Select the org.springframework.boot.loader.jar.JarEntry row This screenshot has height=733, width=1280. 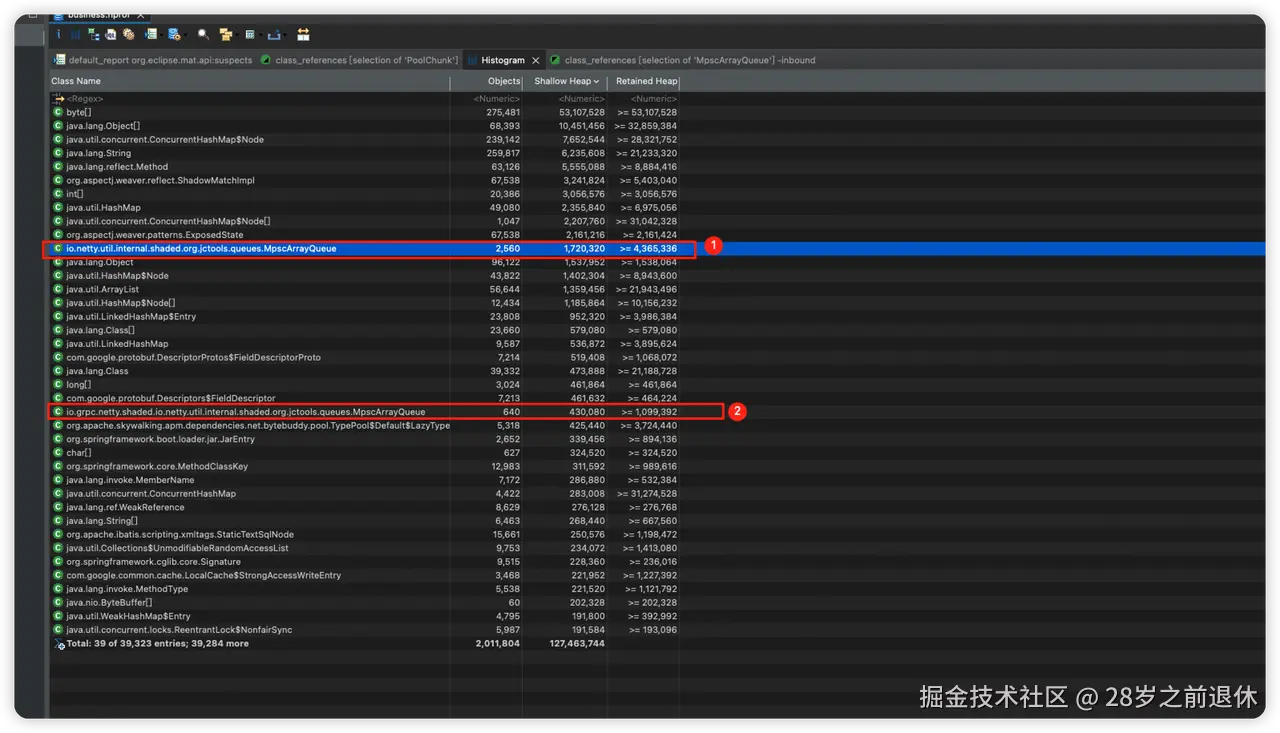365,439
